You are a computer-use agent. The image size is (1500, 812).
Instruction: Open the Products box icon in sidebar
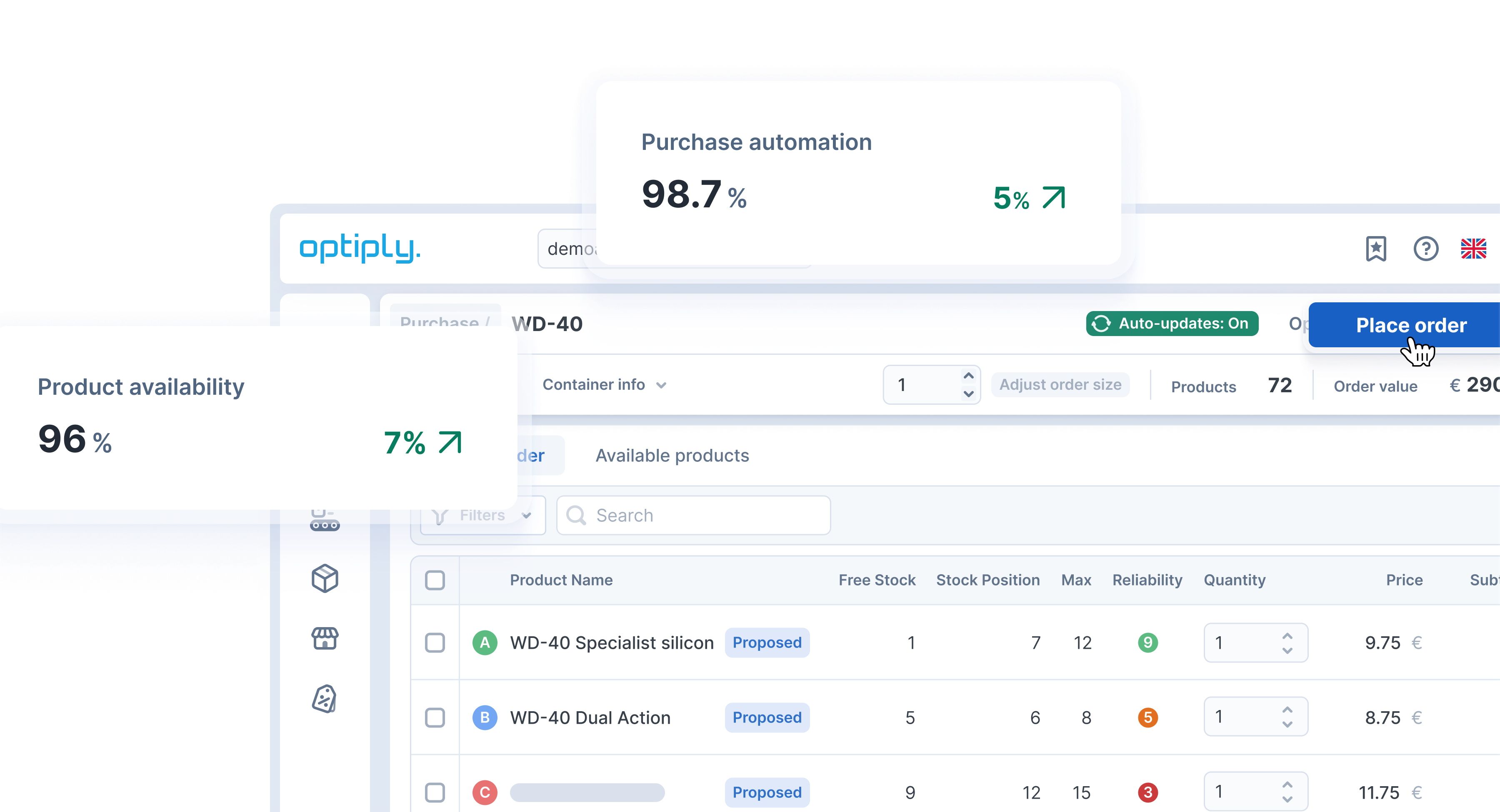pos(324,578)
